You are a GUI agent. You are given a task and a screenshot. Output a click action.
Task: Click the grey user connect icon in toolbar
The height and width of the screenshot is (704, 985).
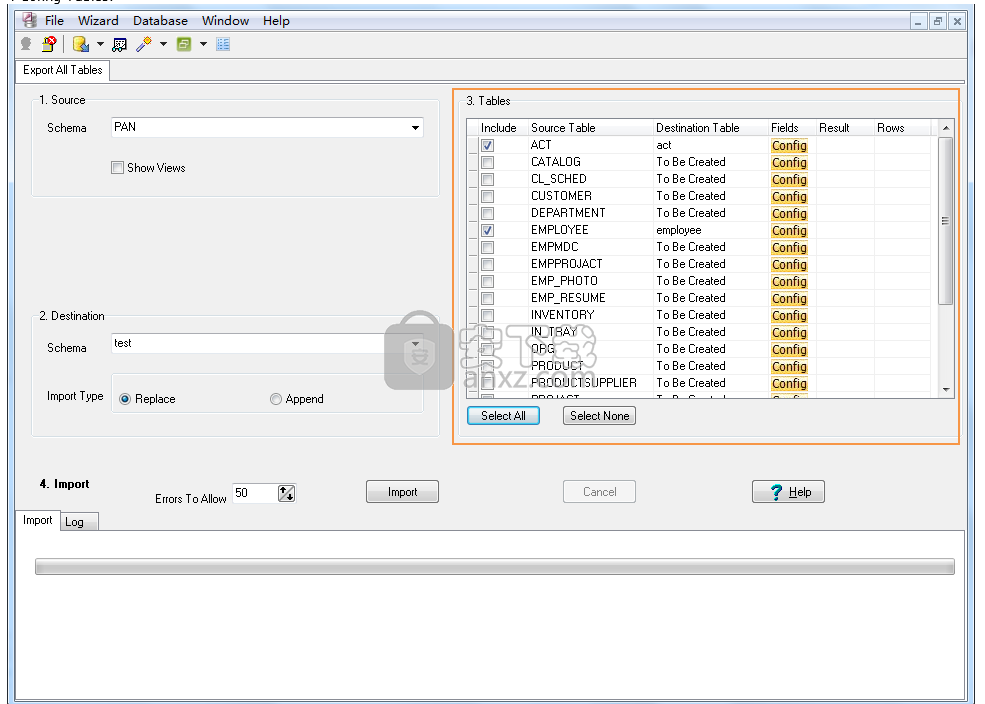coord(26,44)
